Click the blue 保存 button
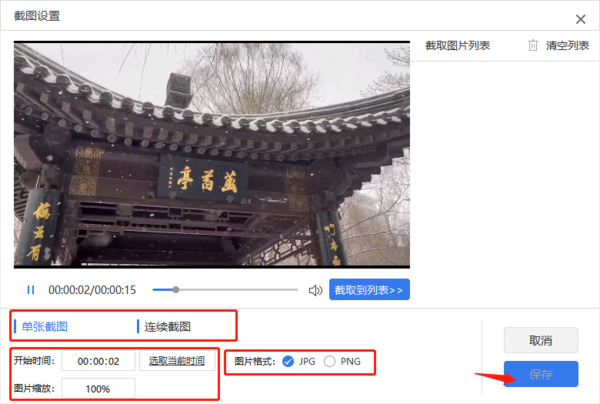This screenshot has height=404, width=600. (x=541, y=374)
